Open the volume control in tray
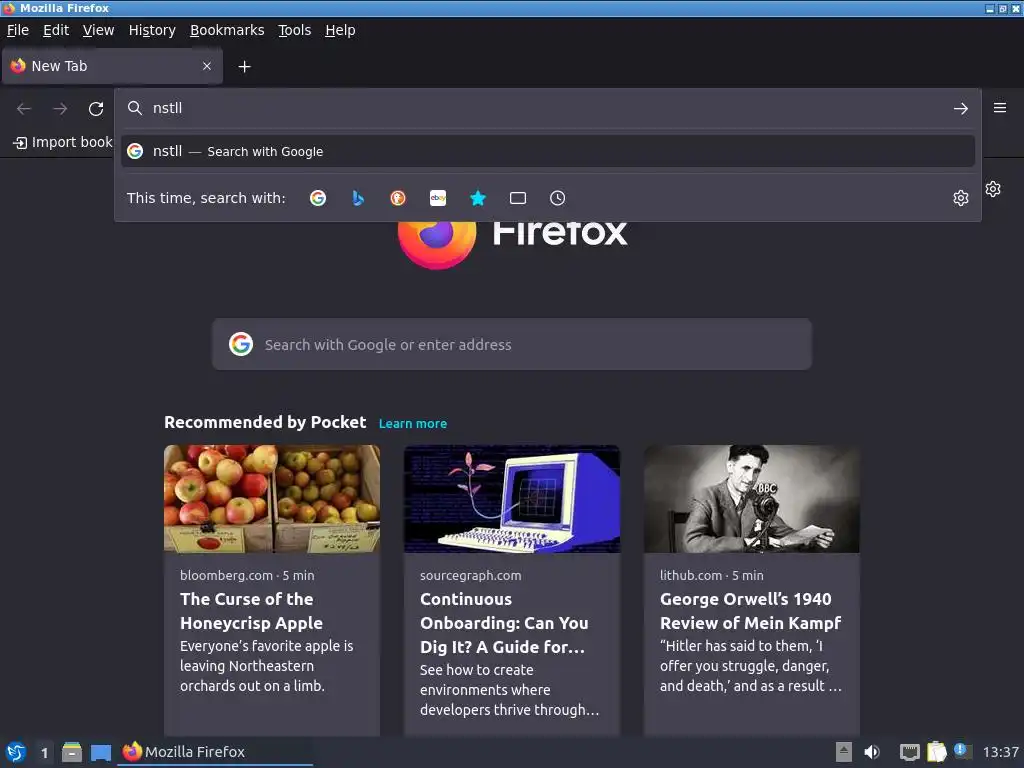Image resolution: width=1024 pixels, height=768 pixels. point(872,752)
